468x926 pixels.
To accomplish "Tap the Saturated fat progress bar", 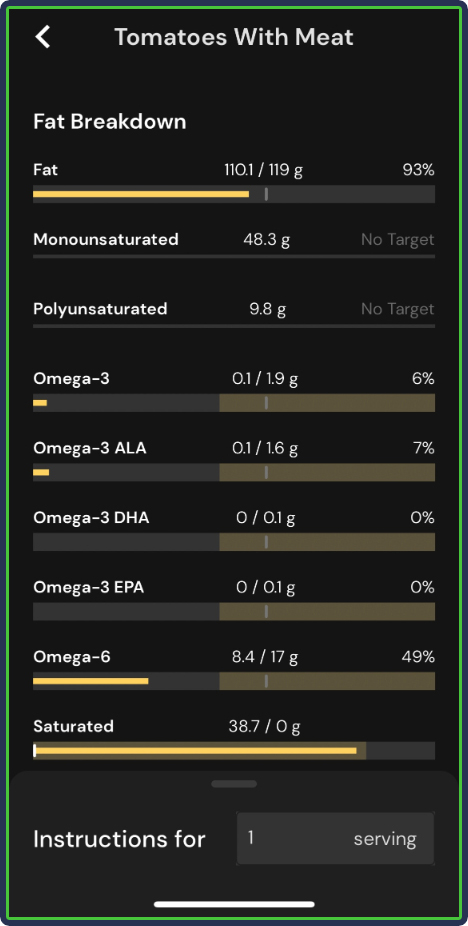I will click(234, 751).
